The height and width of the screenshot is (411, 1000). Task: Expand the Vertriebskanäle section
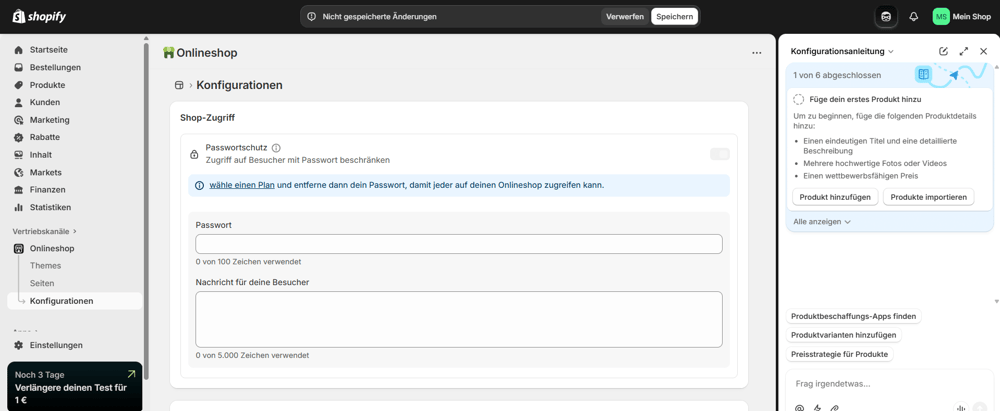[x=44, y=231]
